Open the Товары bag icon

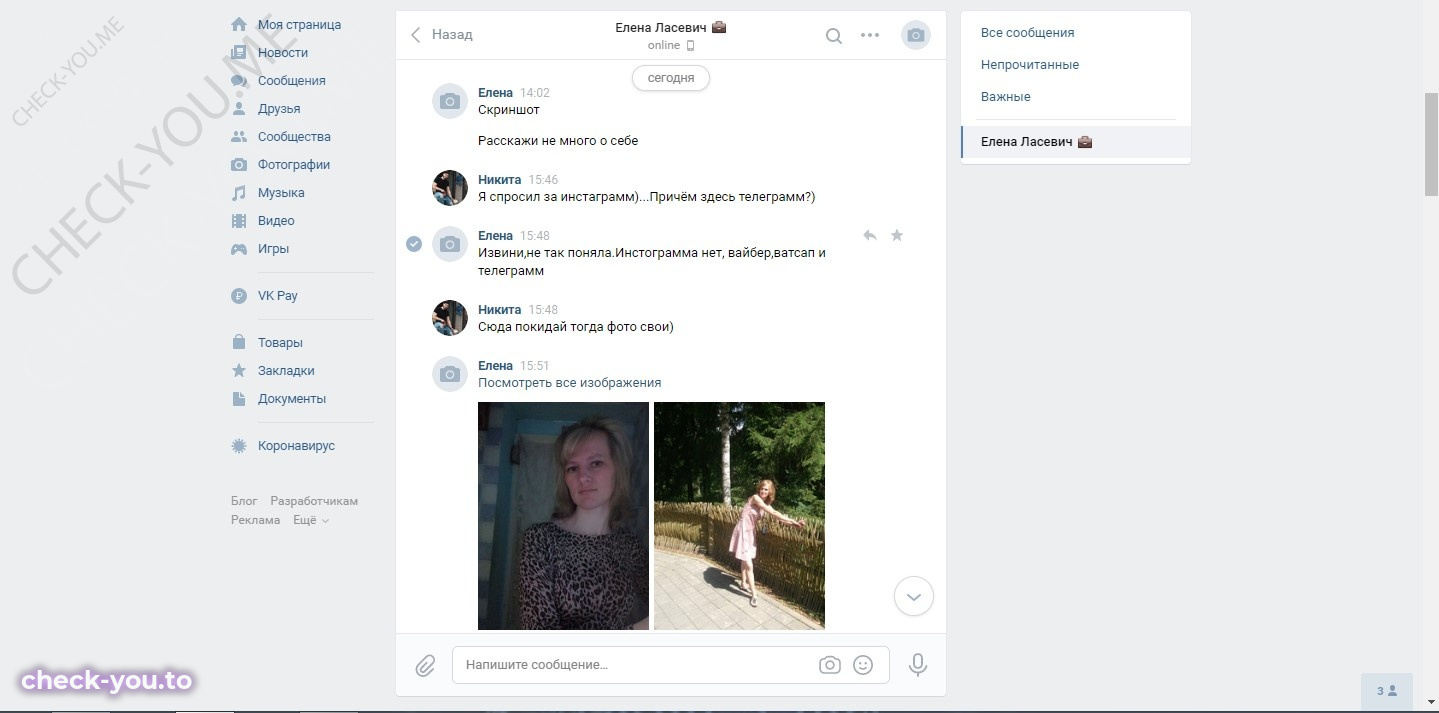(x=239, y=342)
